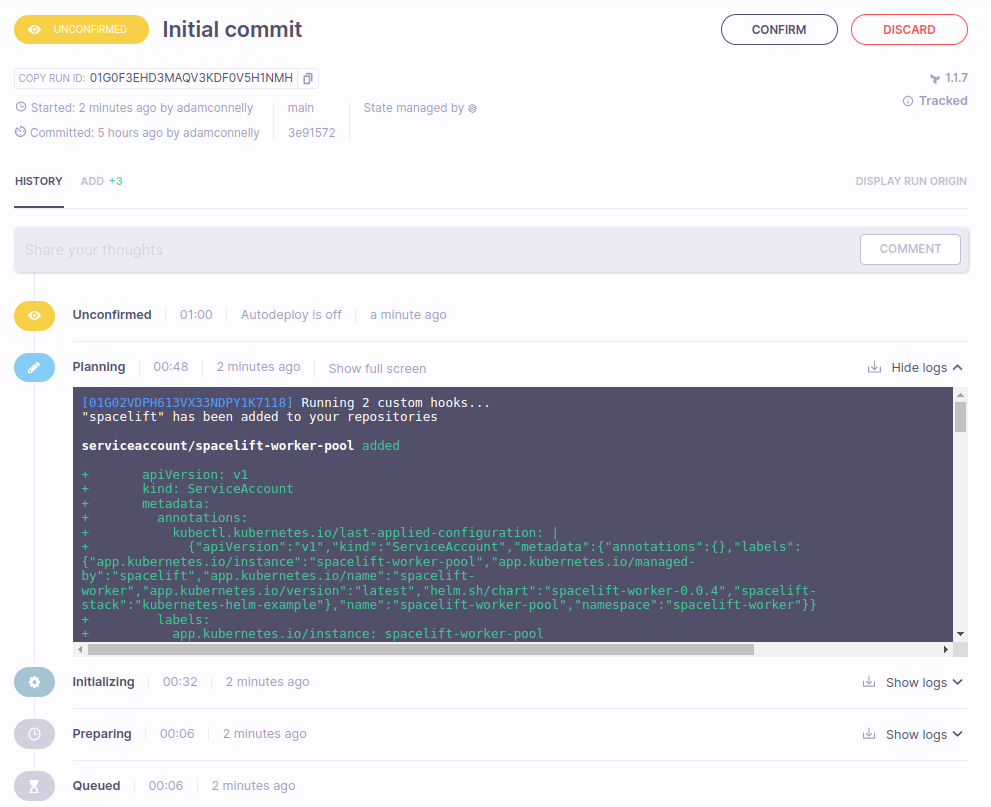Screen dimensions: 991x807
Task: Click the Initializing stage gear icon
Action: point(34,682)
